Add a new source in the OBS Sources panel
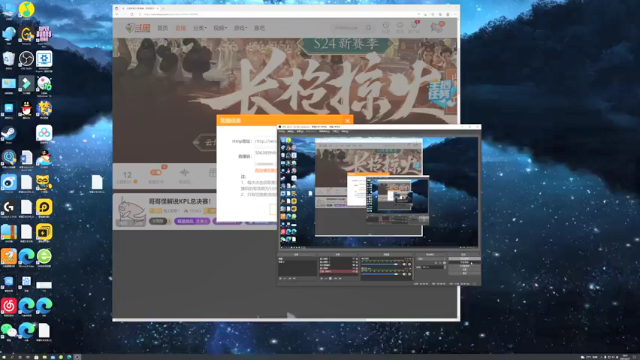The height and width of the screenshot is (360, 640). tap(321, 278)
